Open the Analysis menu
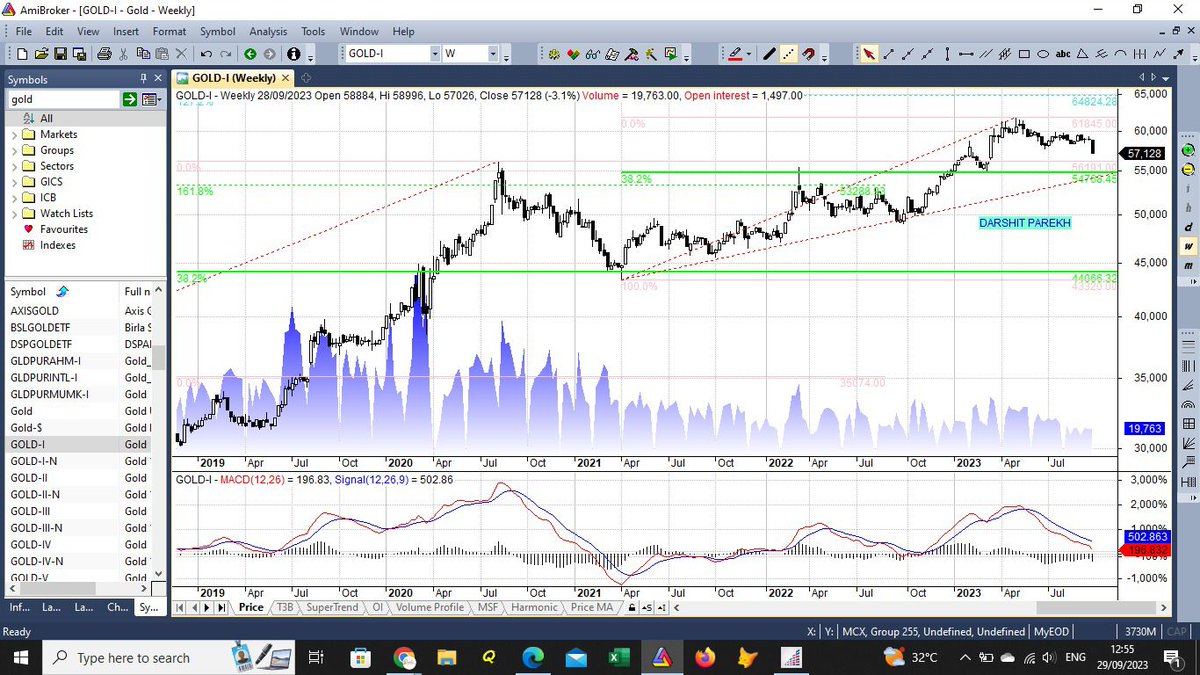This screenshot has height=675, width=1200. [x=267, y=31]
